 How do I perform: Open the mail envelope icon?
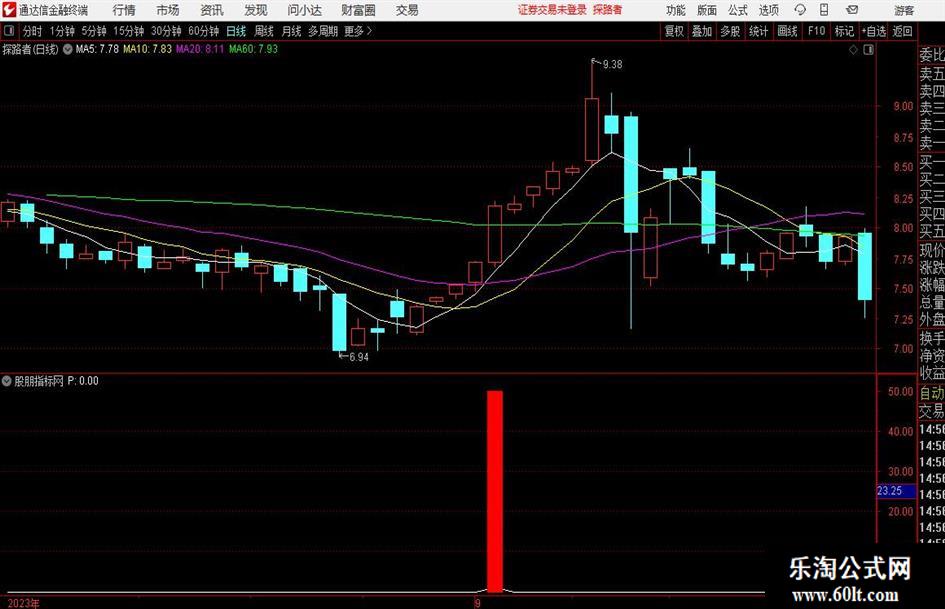tap(852, 10)
